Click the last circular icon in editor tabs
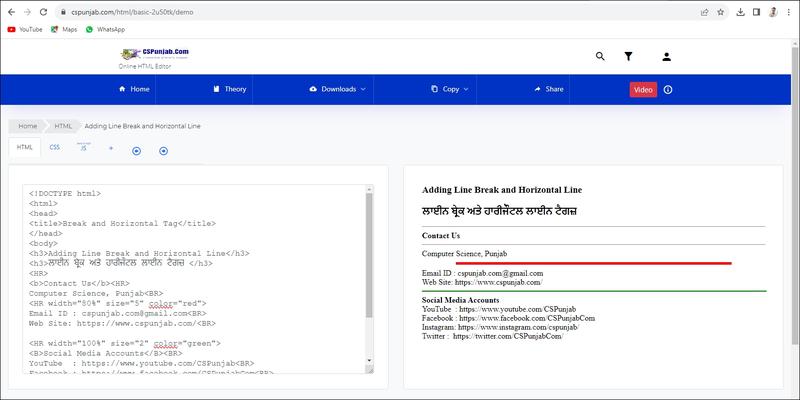800x400 pixels. click(163, 150)
